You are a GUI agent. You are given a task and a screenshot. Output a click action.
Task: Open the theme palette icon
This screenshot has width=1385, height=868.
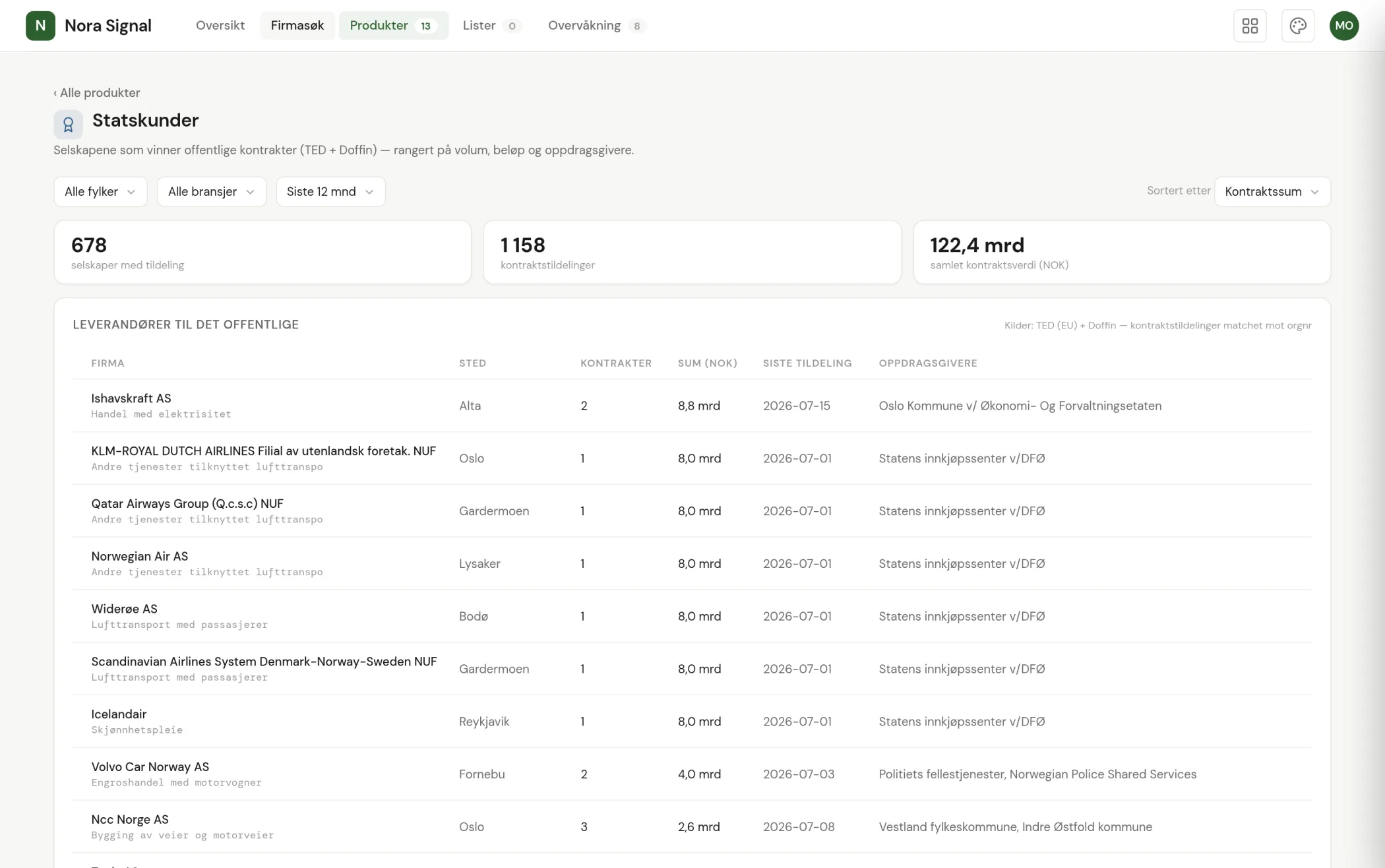(x=1298, y=26)
